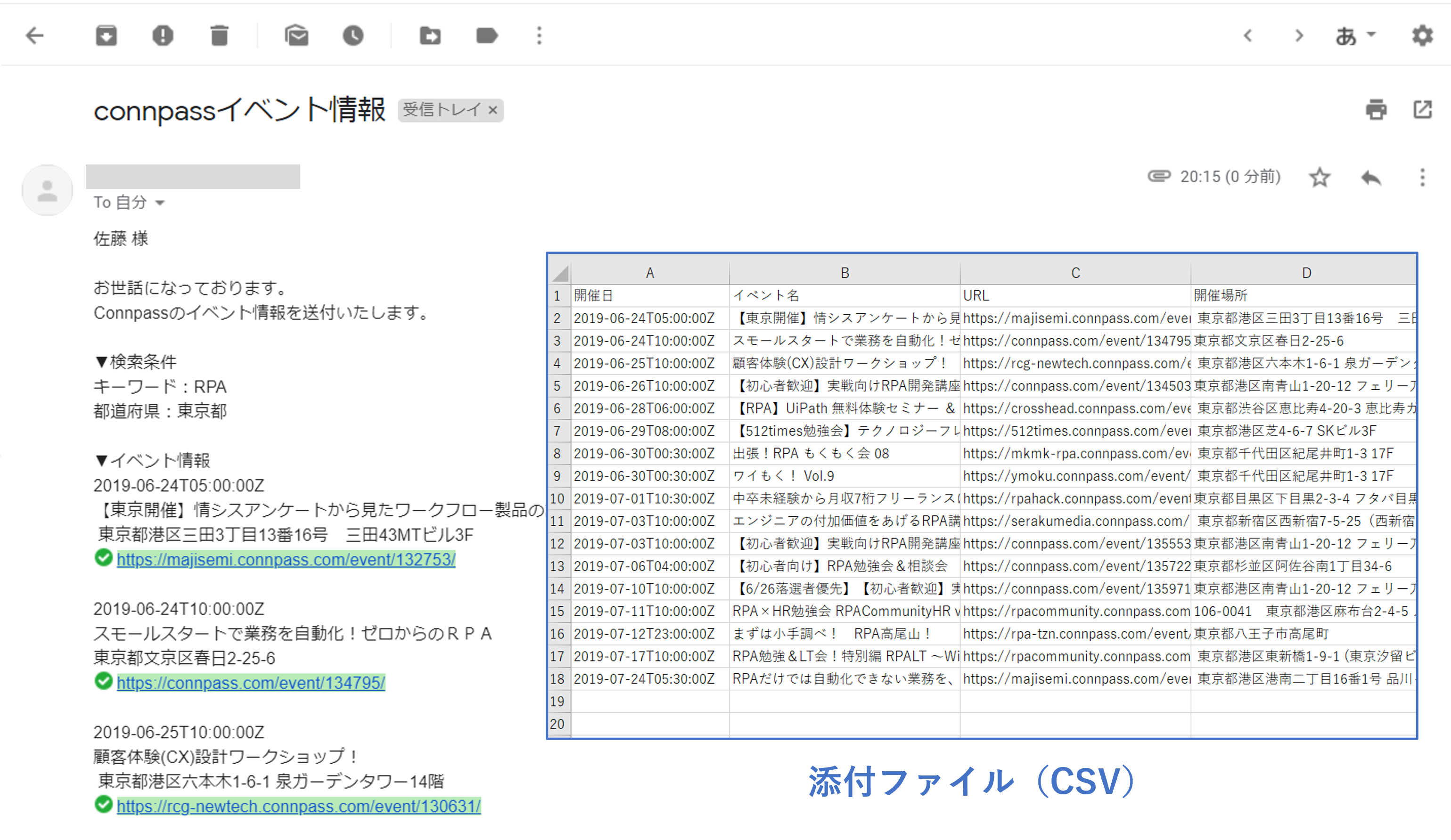
Task: Open the labels tag menu
Action: pos(486,36)
